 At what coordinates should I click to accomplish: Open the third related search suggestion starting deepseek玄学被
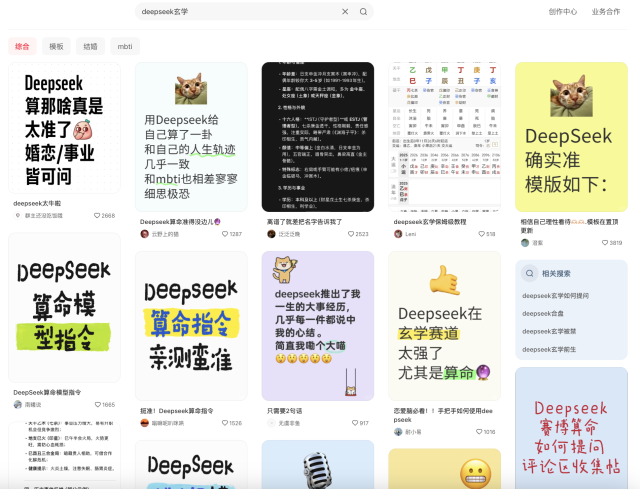(x=549, y=331)
